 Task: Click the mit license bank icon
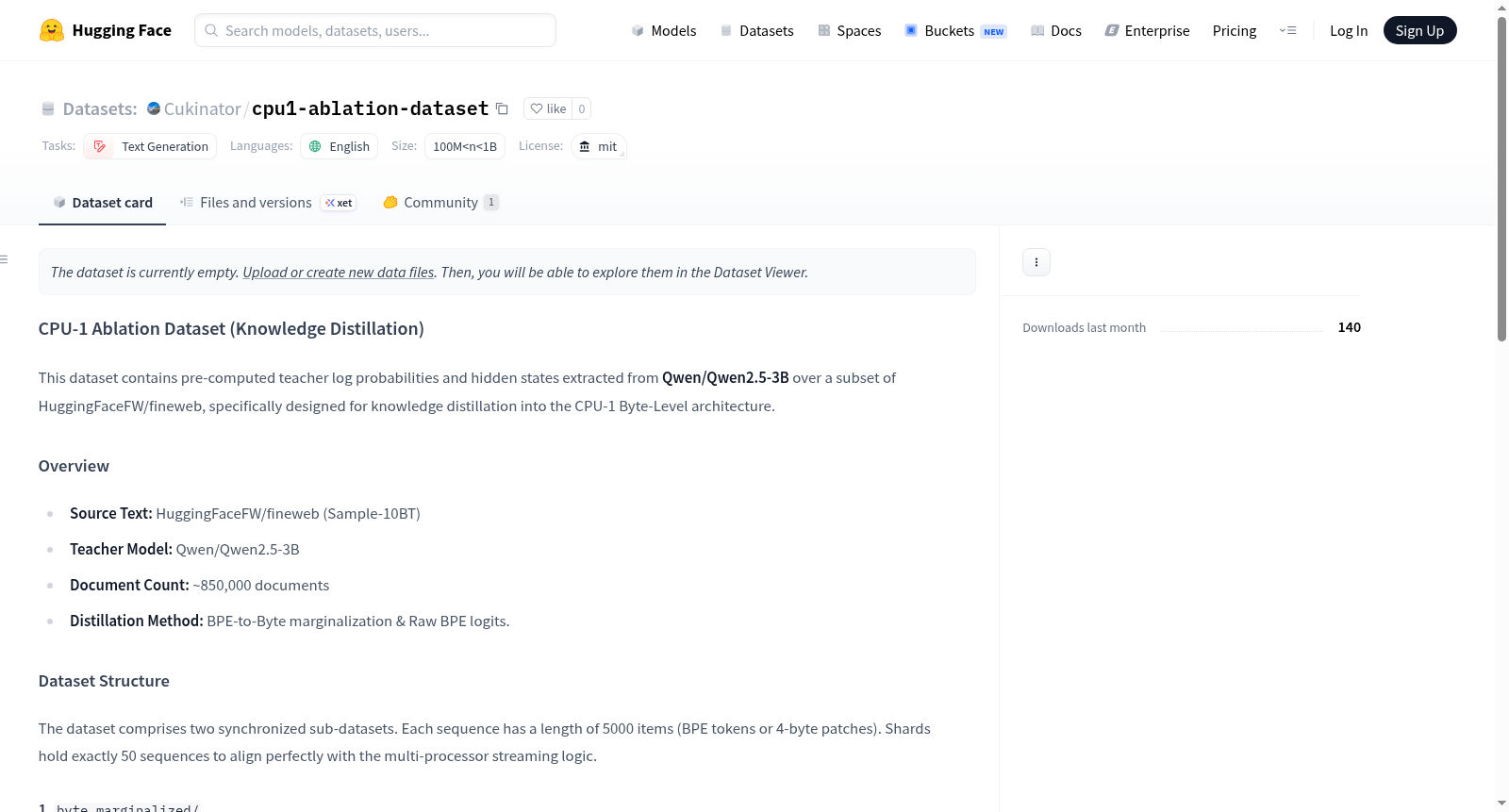[585, 146]
